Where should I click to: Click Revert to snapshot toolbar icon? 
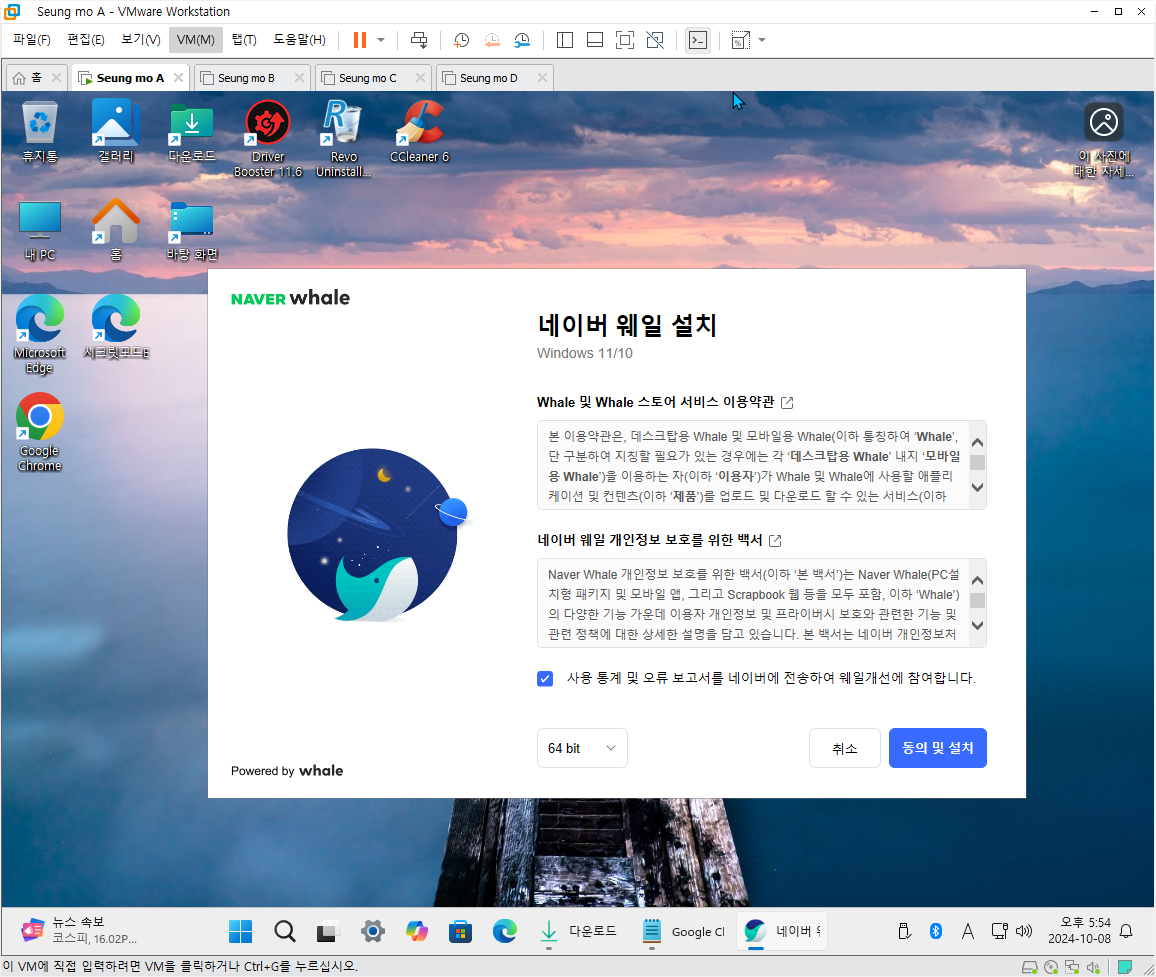(492, 40)
